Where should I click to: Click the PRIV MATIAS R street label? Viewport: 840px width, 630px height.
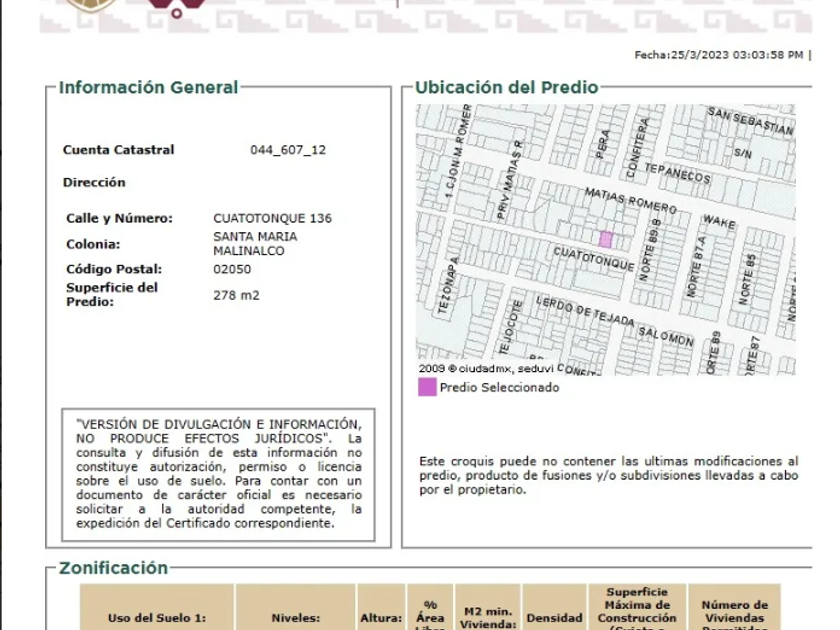510,181
